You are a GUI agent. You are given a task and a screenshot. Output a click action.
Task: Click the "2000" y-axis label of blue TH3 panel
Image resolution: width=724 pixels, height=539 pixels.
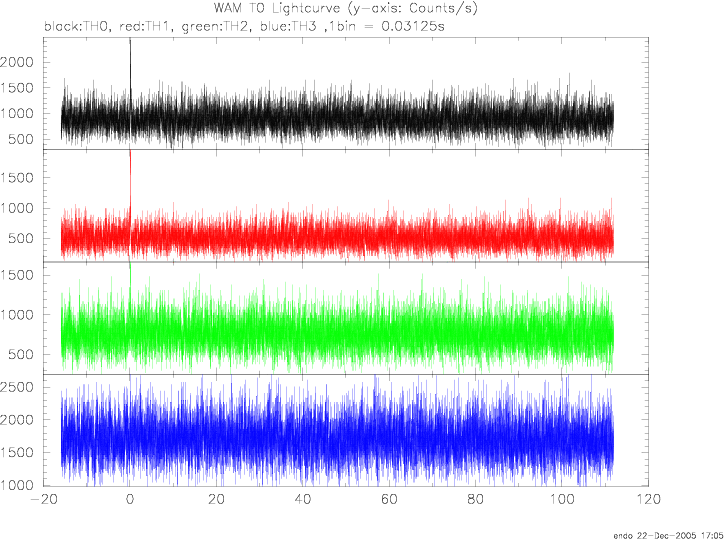17,420
